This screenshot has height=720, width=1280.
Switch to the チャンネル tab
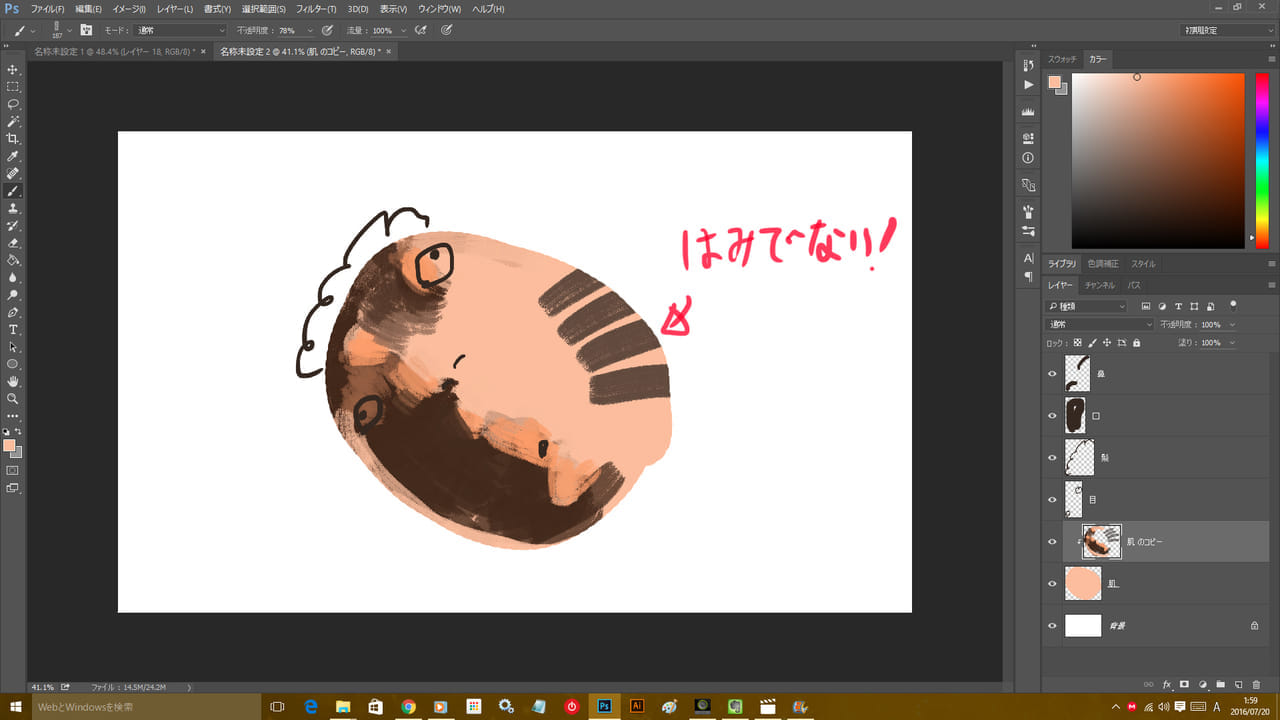(1099, 286)
